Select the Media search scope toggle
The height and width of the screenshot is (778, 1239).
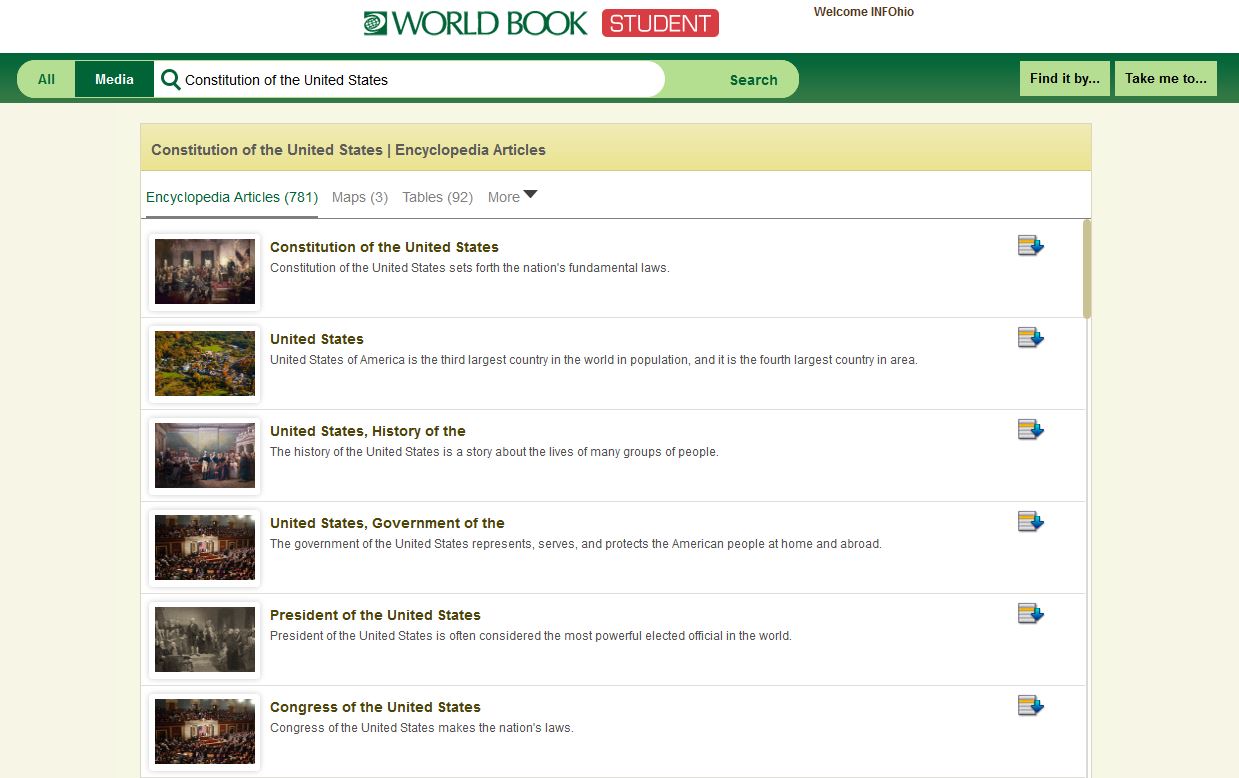114,79
